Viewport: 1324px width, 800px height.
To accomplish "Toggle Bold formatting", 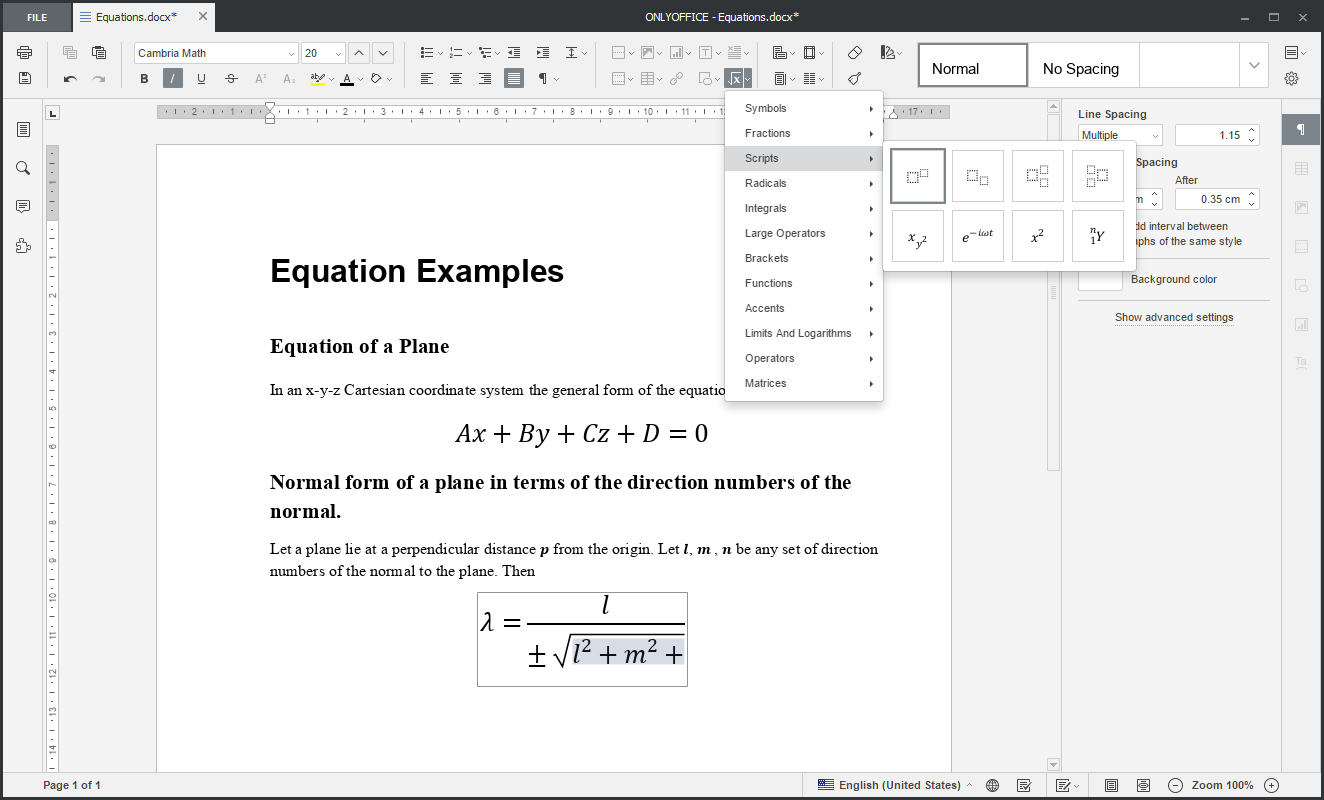I will [144, 78].
